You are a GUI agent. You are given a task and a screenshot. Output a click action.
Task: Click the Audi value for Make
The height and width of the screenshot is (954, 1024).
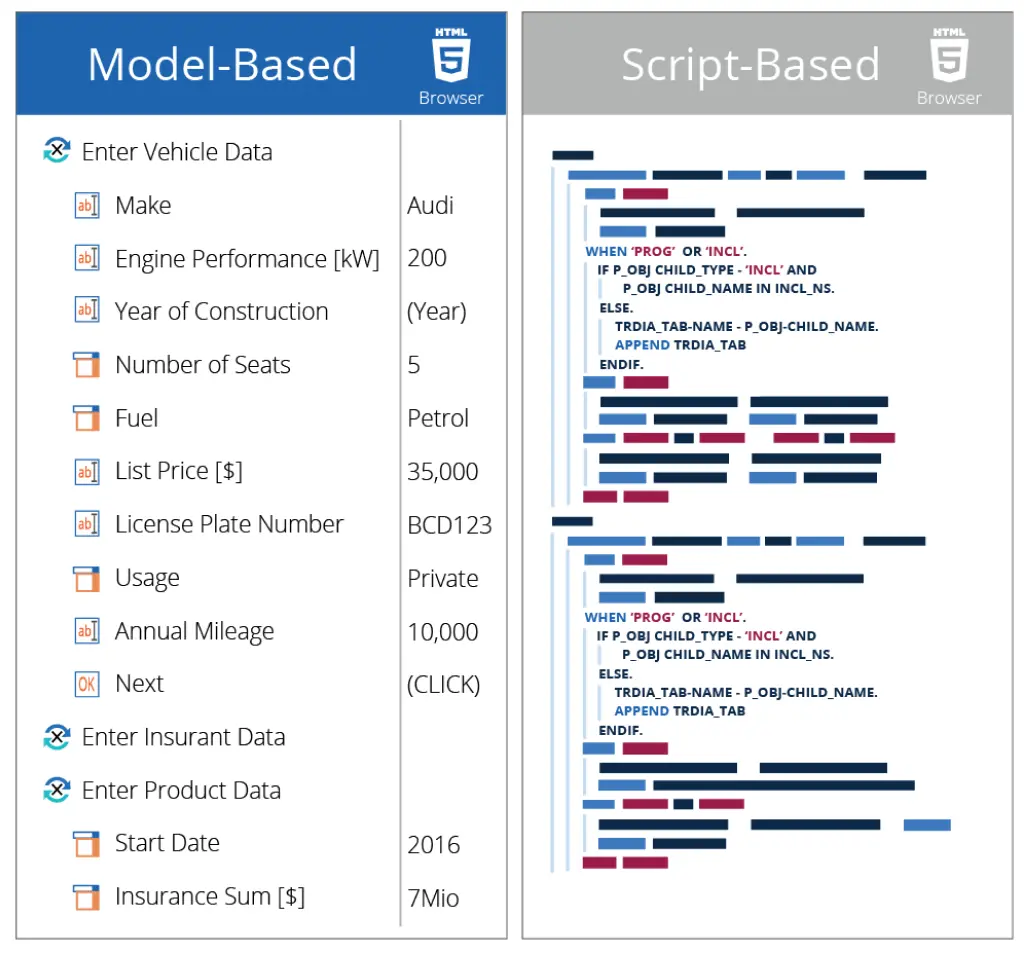tap(430, 206)
